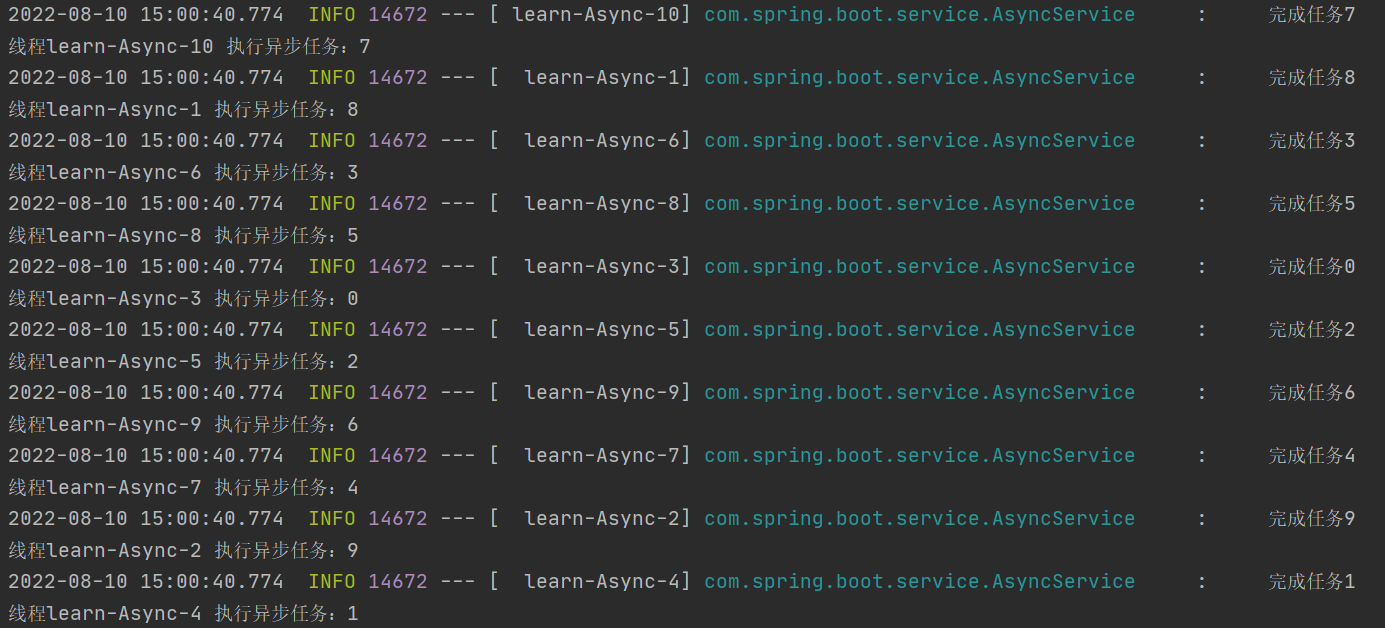Place cursor on line 线程learn-Async-3 执行异步任务：0
Screen dimensions: 1385x628
click(183, 299)
